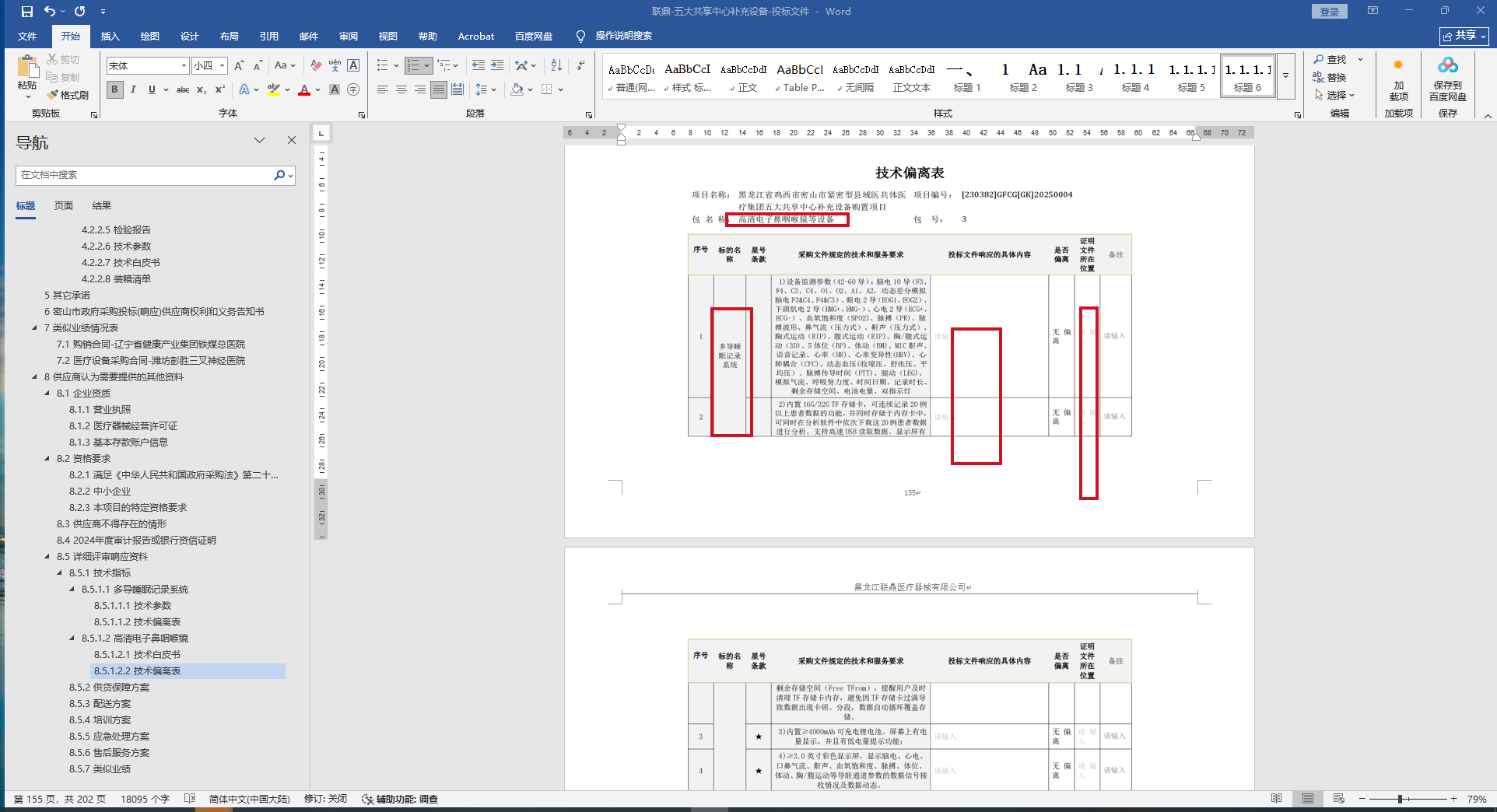Click the paragraph shading paint bucket
This screenshot has width=1497, height=812.
coord(517,89)
